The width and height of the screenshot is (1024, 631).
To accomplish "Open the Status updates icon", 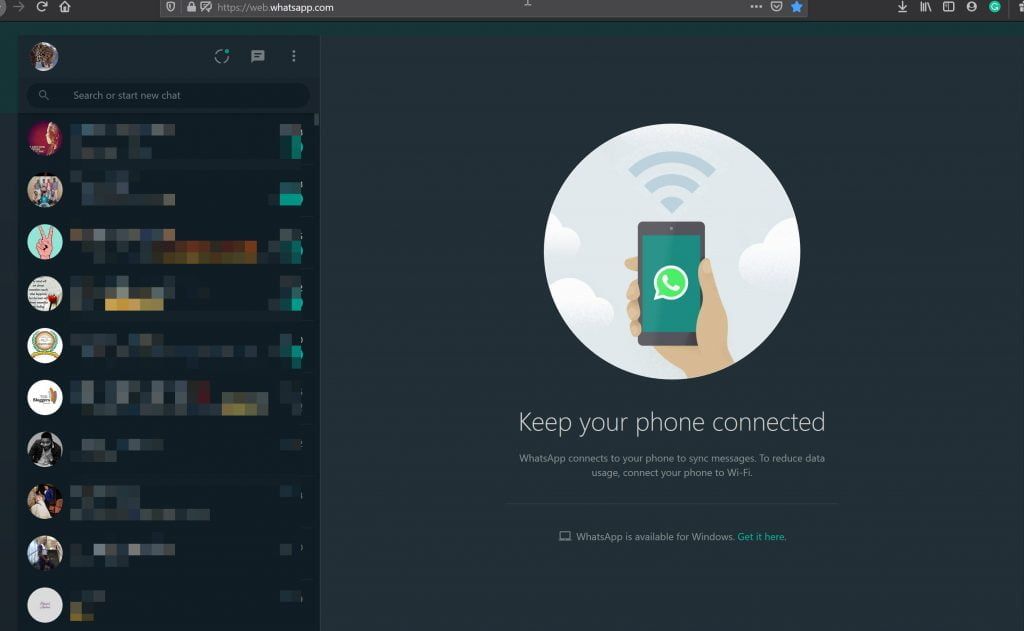I will click(222, 56).
